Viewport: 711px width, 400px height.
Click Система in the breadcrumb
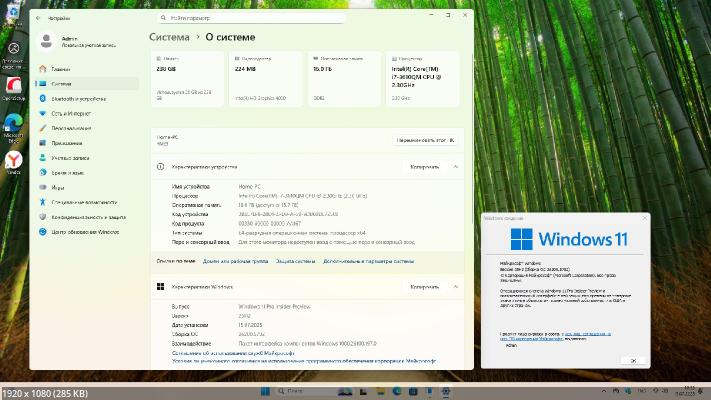coord(169,37)
